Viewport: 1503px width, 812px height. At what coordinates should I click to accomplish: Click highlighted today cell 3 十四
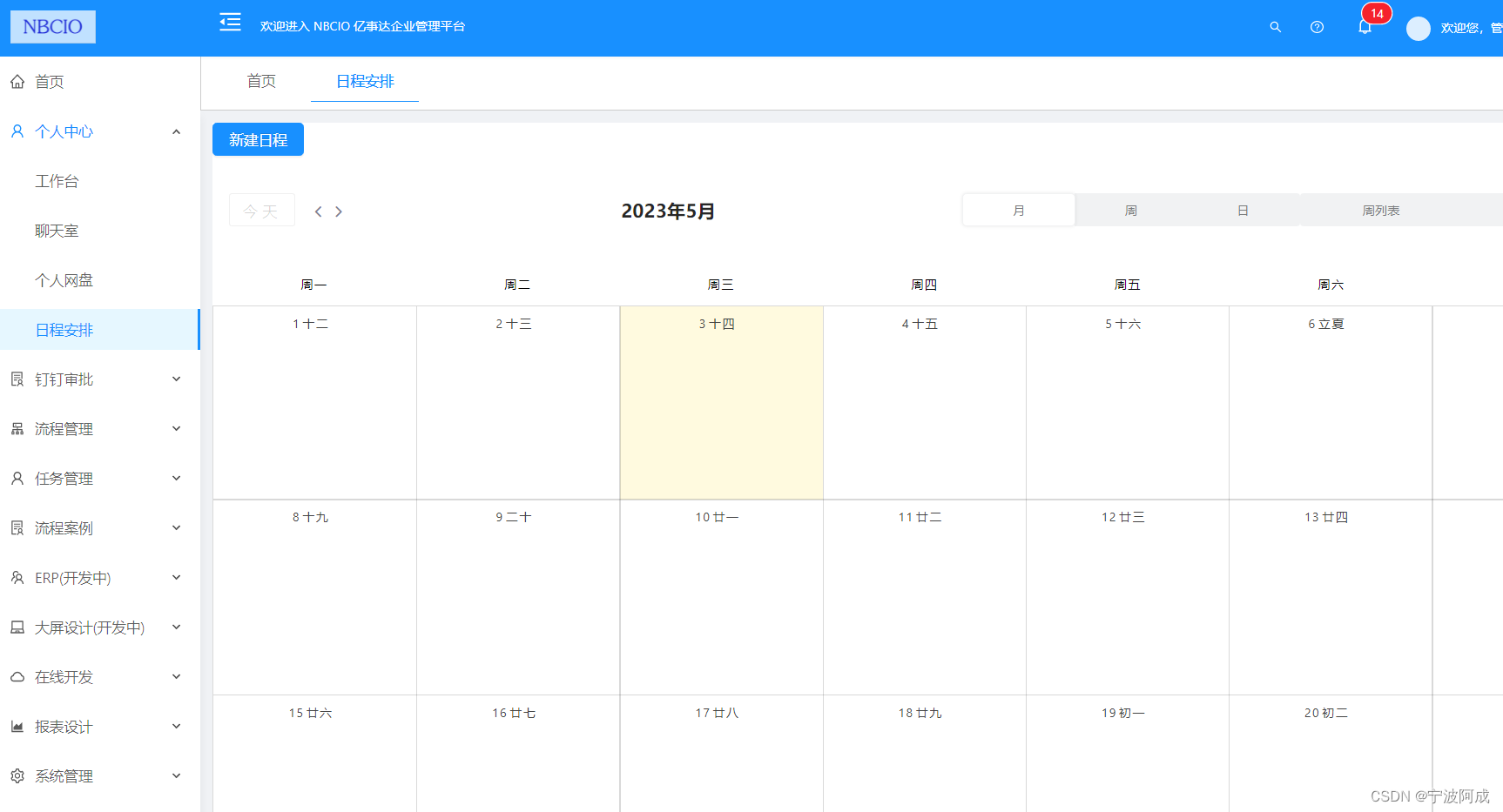pyautogui.click(x=721, y=403)
